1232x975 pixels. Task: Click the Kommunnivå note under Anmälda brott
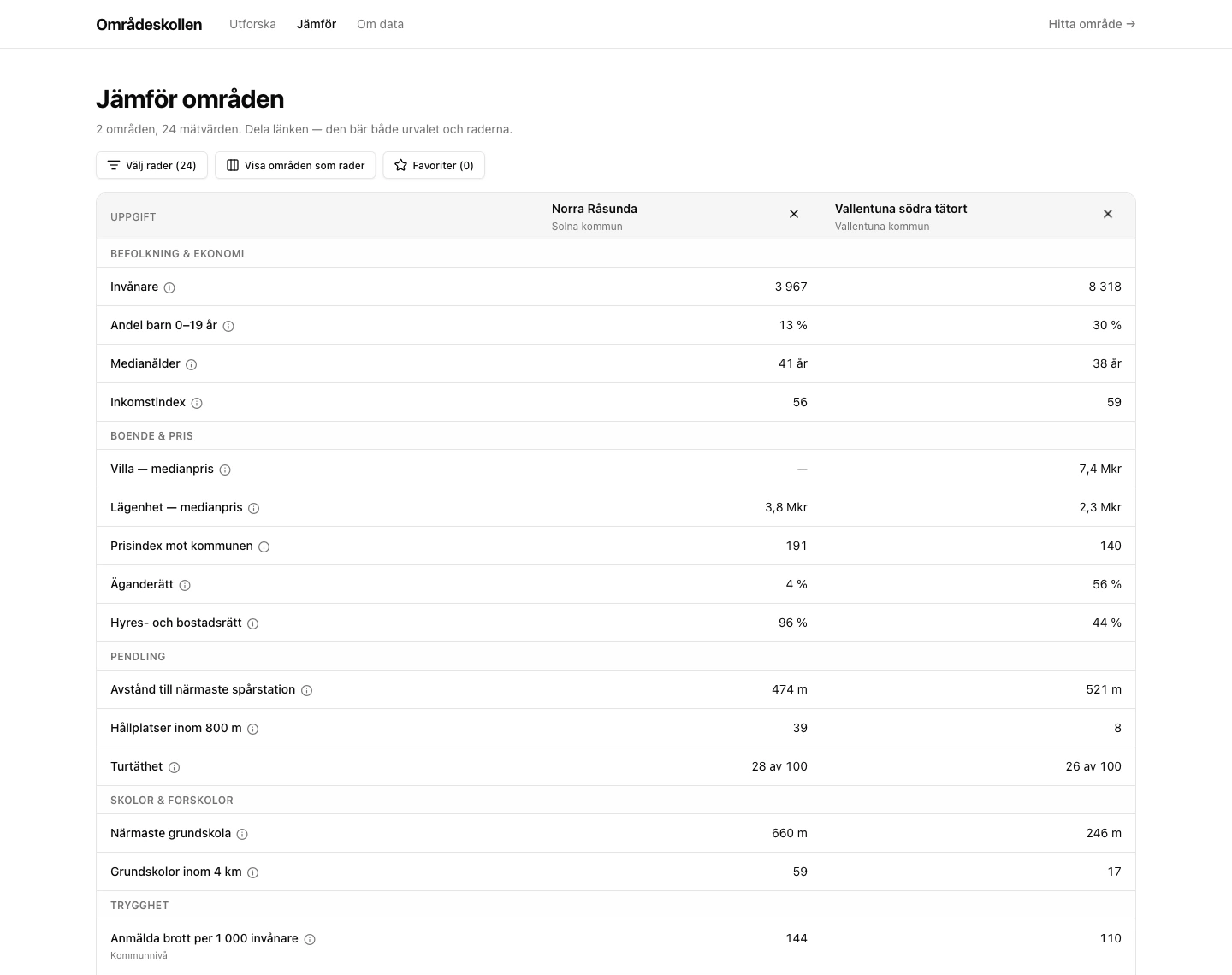point(139,955)
